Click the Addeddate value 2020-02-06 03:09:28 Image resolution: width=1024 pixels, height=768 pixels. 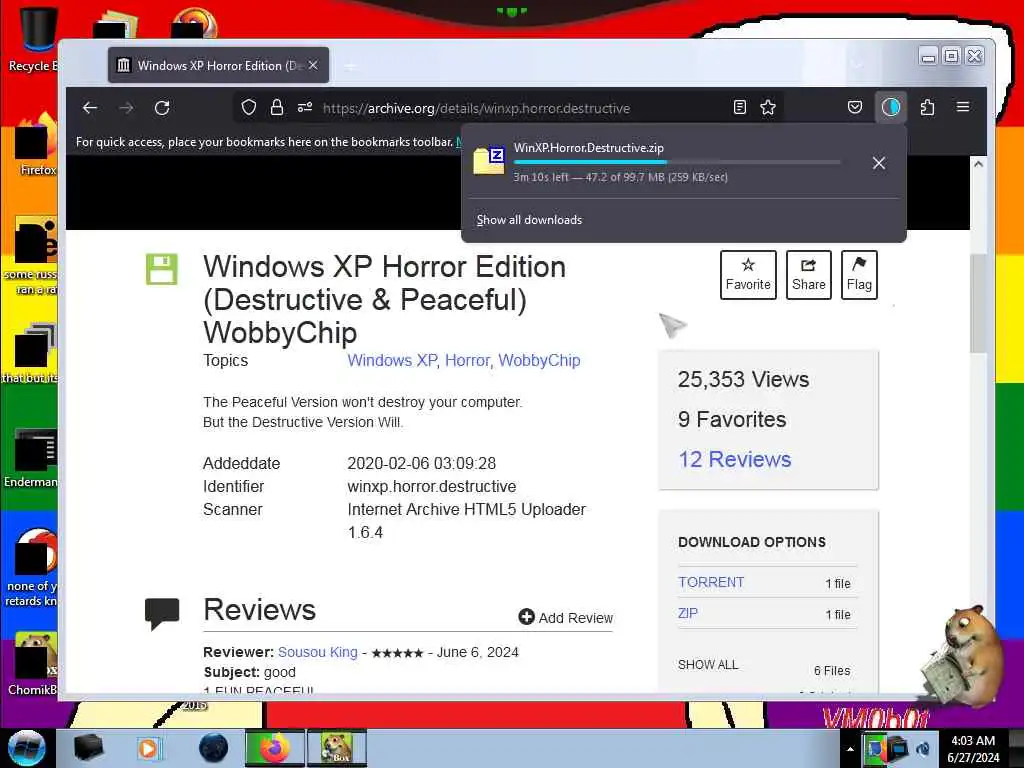[421, 463]
